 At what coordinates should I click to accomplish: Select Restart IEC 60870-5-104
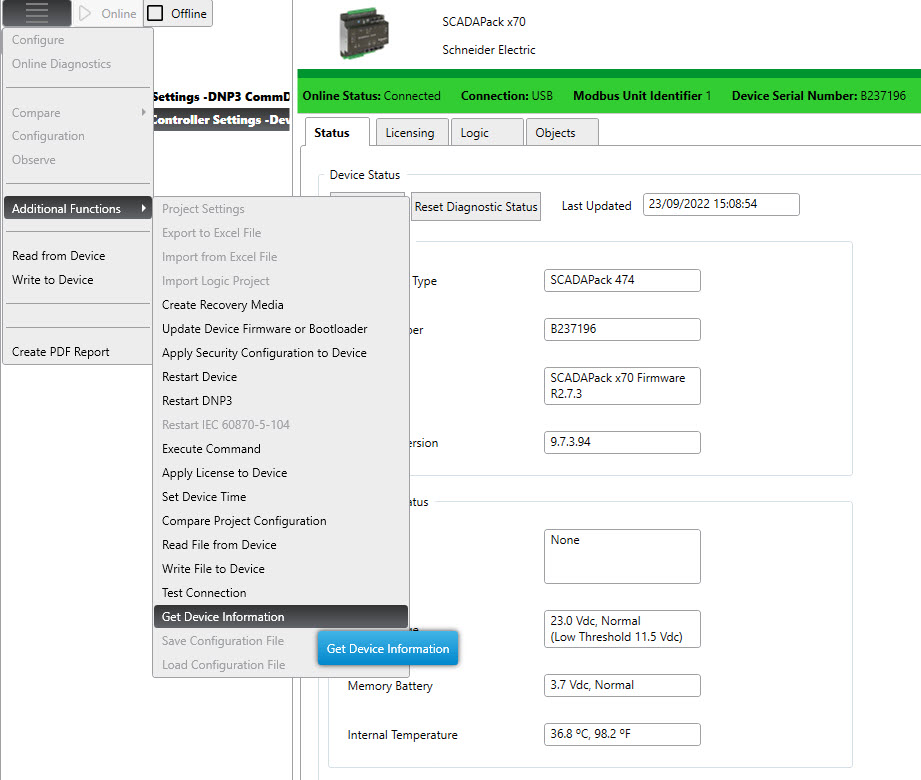pos(226,425)
